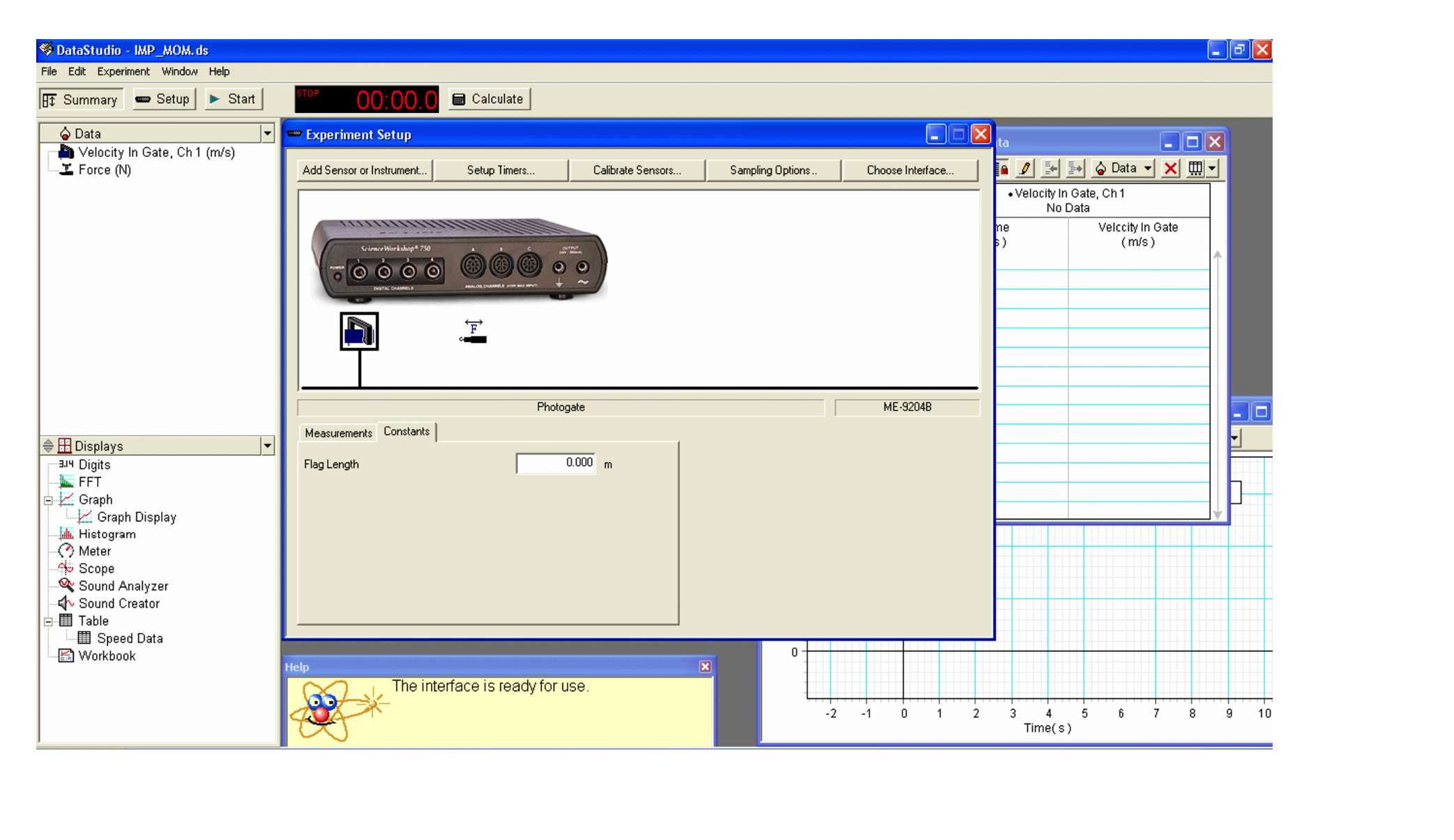
Task: Open the Histogram display icon
Action: 66,534
